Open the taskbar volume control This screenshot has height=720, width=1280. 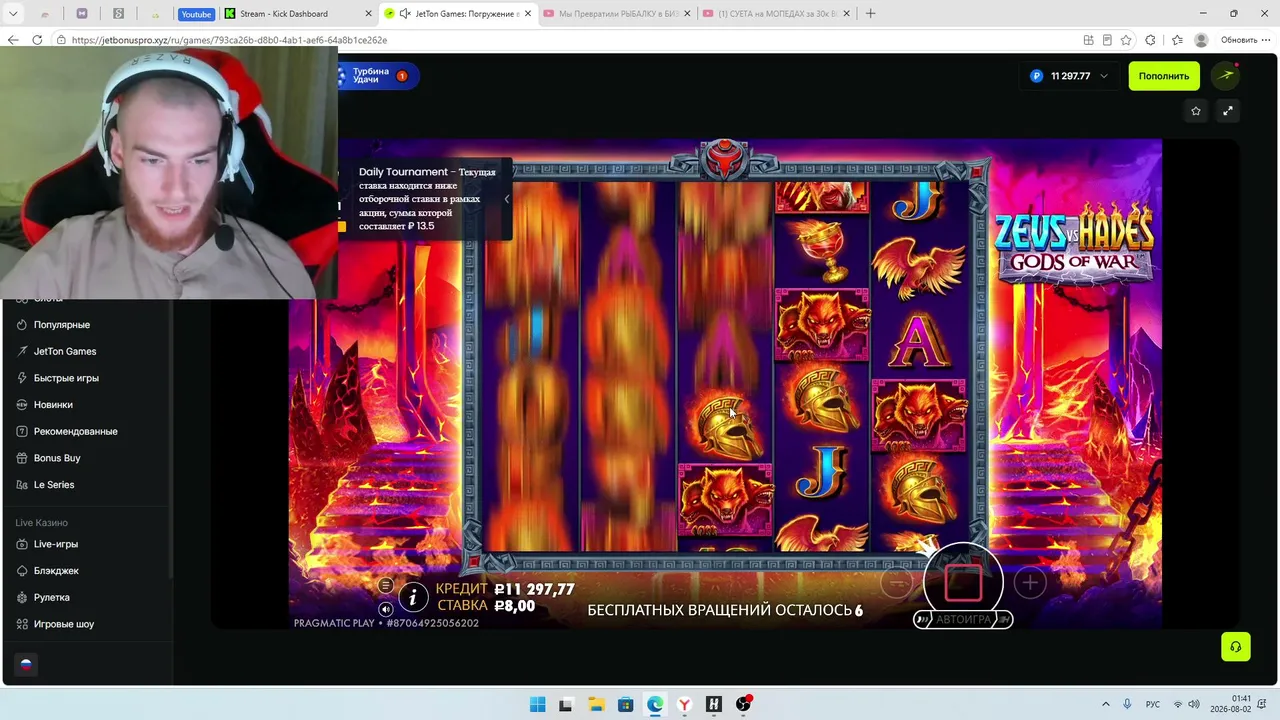1193,704
